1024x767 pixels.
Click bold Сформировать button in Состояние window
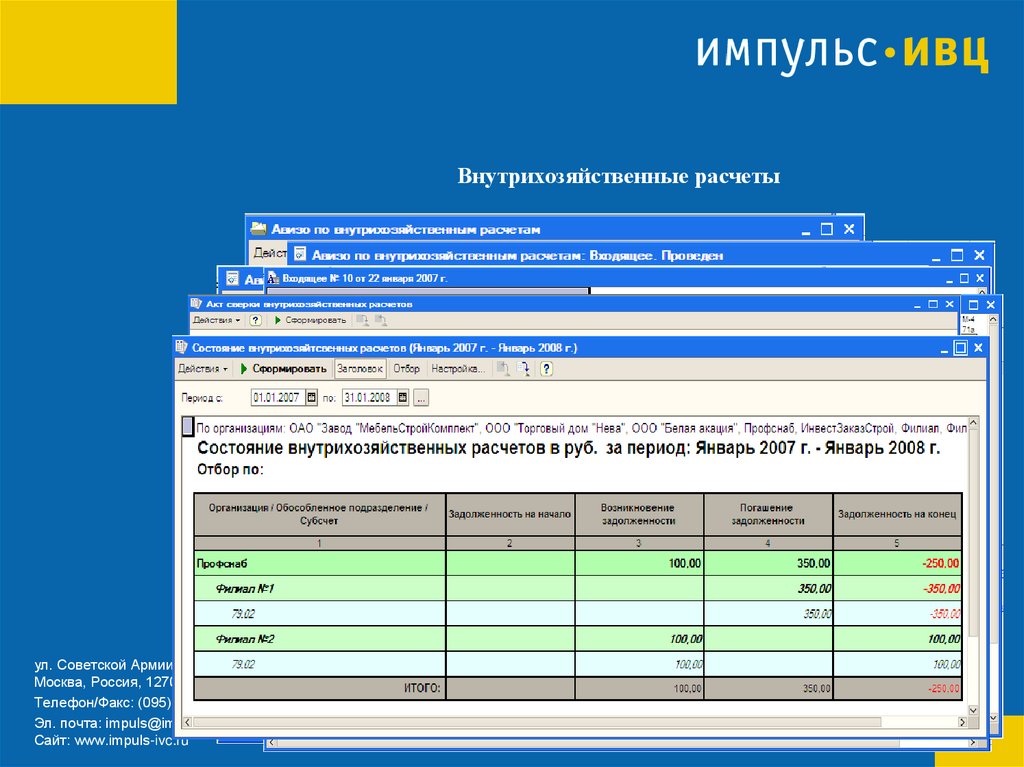coord(283,369)
